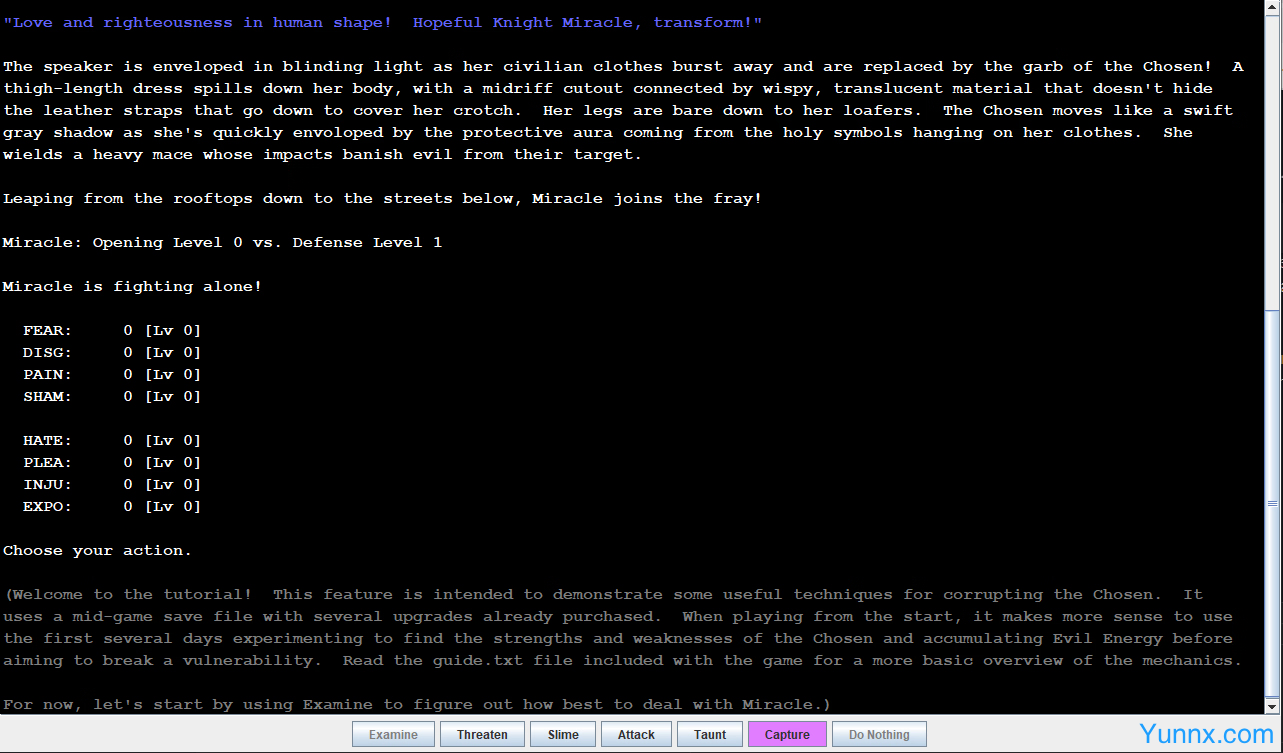
Task: Hit the purple Capture button
Action: 787,735
